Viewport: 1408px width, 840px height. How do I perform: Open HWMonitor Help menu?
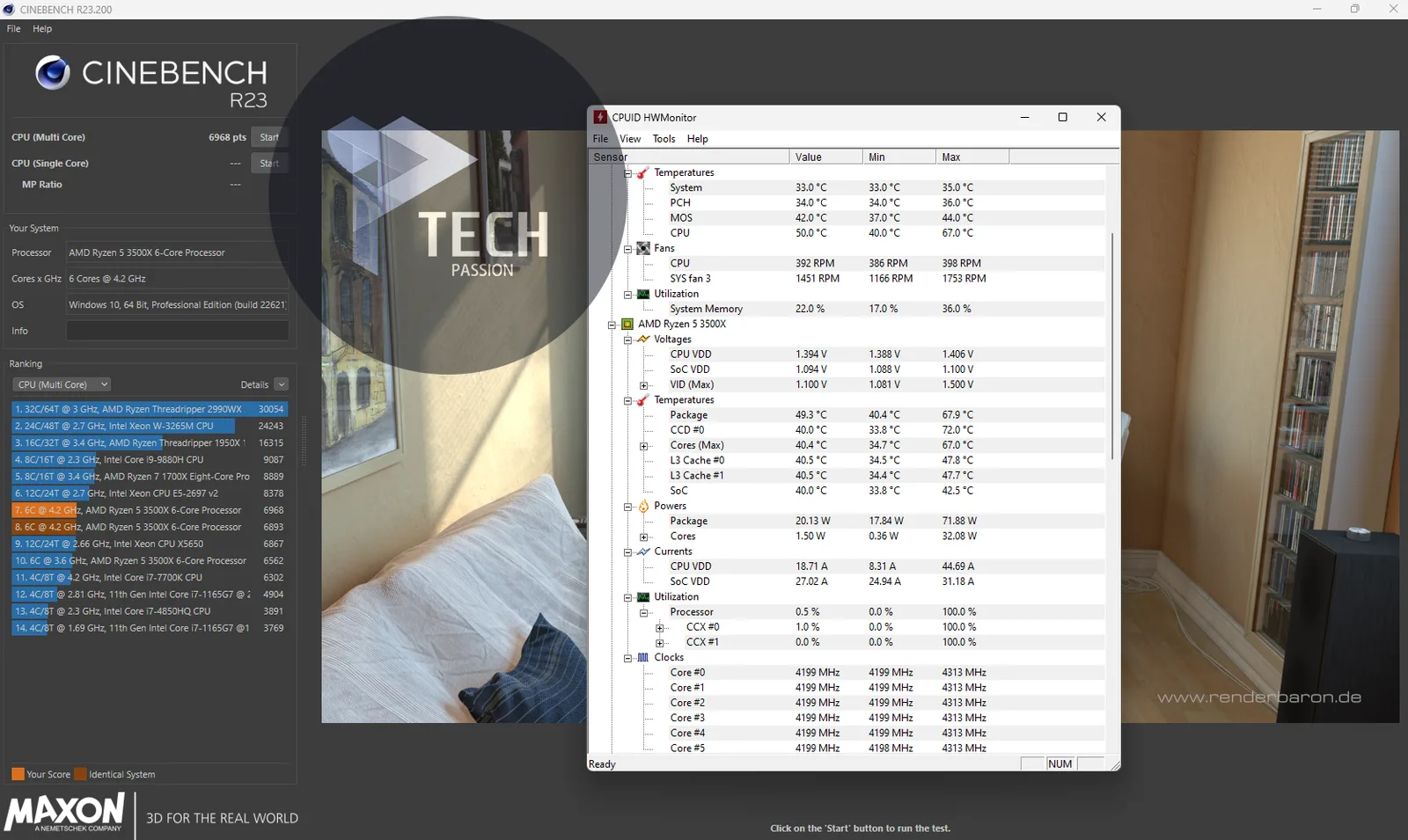697,139
